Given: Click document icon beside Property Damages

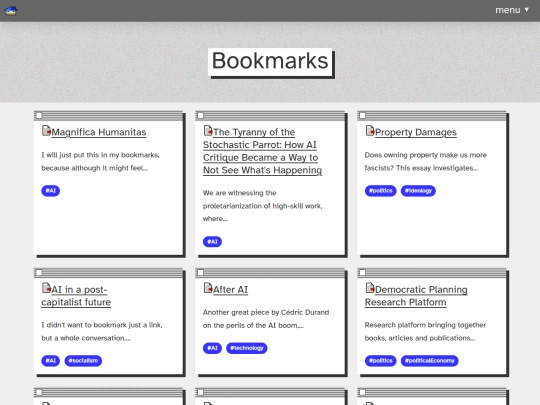Looking at the screenshot, I should (x=370, y=131).
